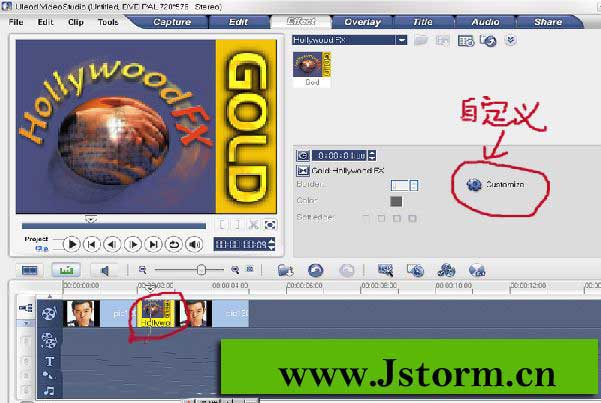Click the load folder icon in library
Image resolution: width=601 pixels, height=403 pixels.
click(x=421, y=40)
